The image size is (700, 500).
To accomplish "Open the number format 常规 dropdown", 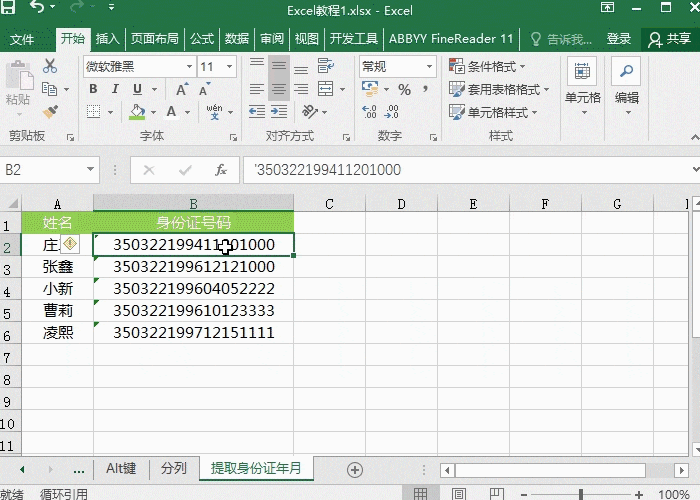I will (x=429, y=67).
